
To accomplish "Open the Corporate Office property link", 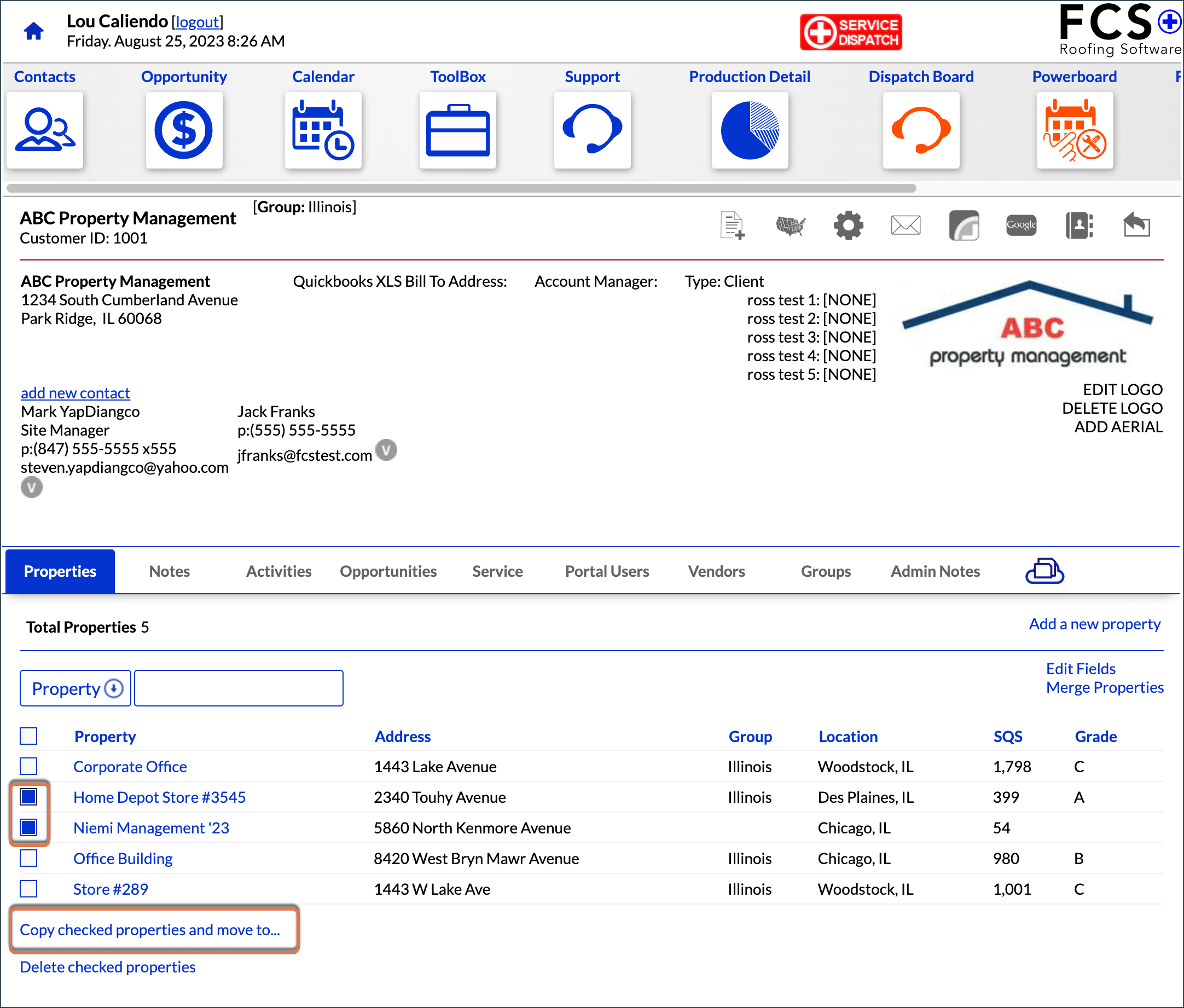I will coord(130,766).
